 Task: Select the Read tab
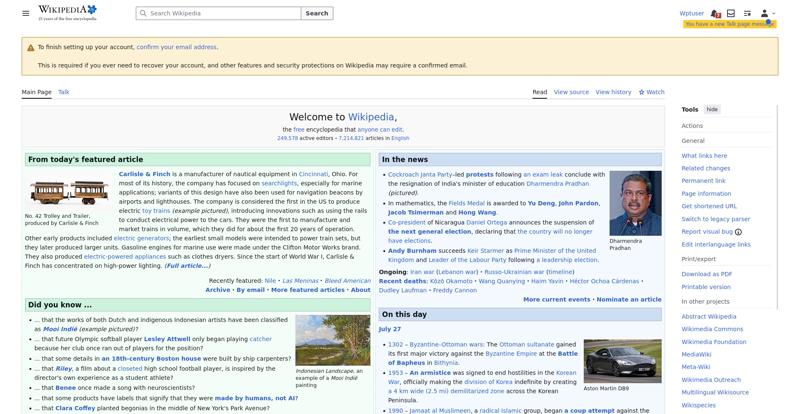pos(540,92)
